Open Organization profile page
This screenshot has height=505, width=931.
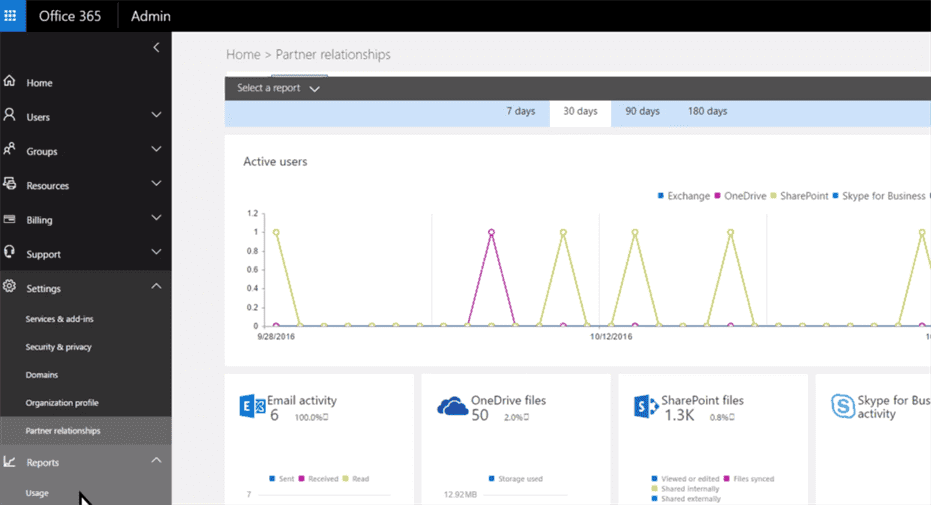pyautogui.click(x=62, y=403)
